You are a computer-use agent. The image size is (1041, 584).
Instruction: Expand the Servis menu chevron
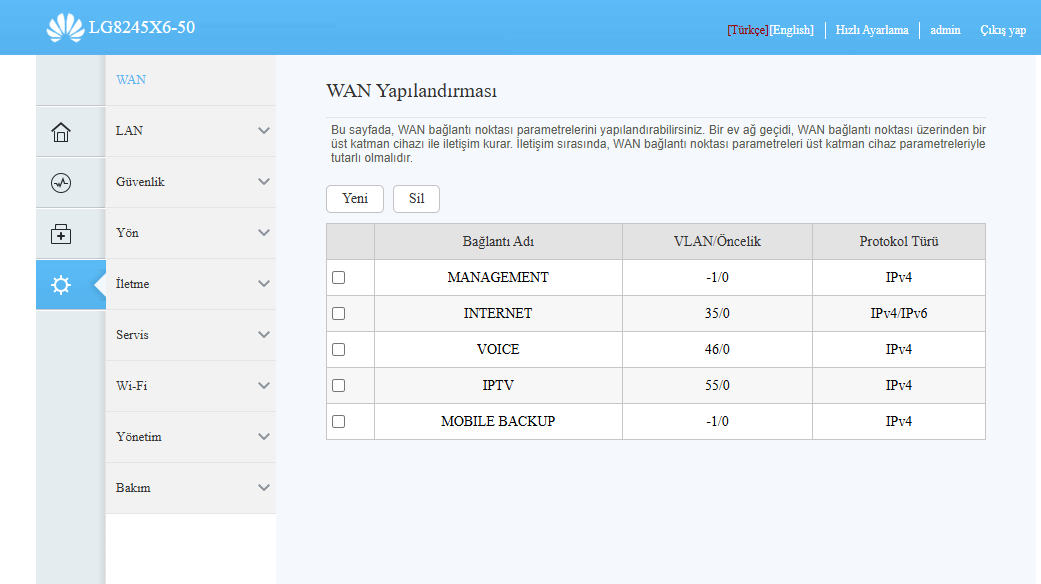[x=264, y=334]
